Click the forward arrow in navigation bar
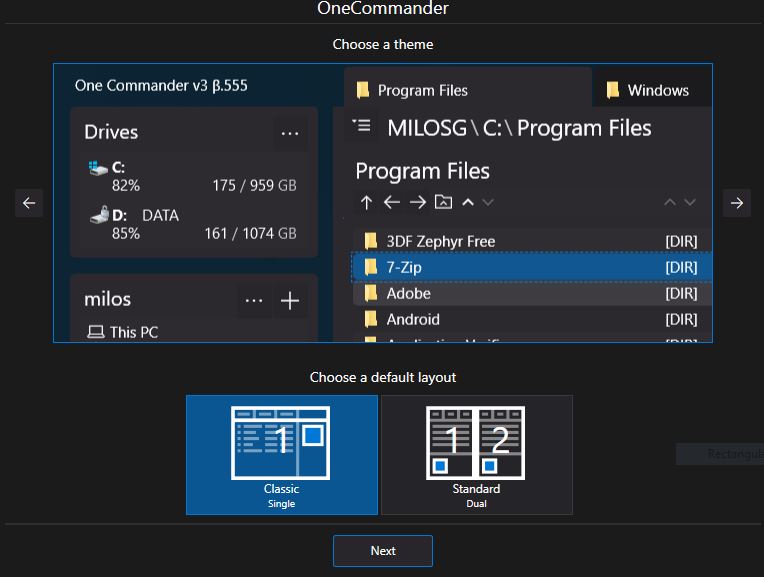This screenshot has height=577, width=764. (418, 202)
